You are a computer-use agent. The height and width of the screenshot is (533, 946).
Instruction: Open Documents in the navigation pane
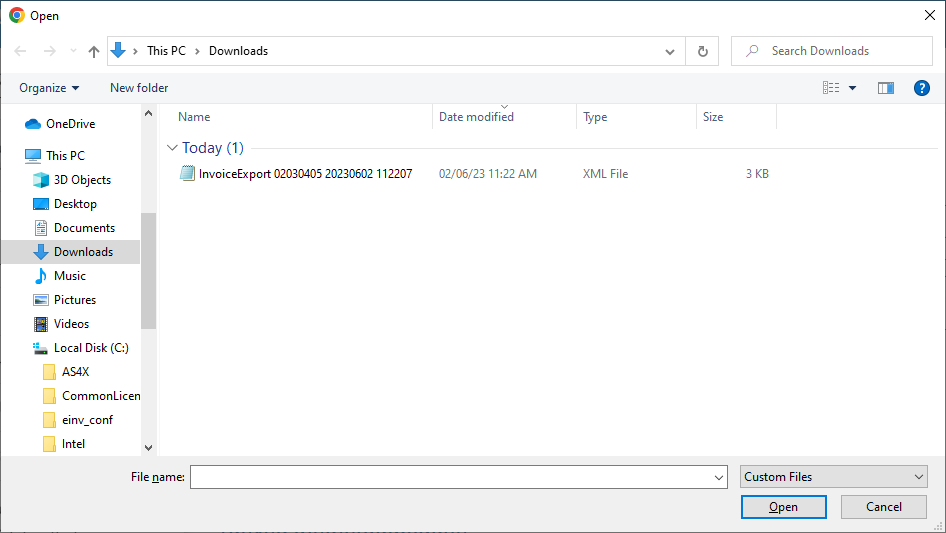click(84, 228)
